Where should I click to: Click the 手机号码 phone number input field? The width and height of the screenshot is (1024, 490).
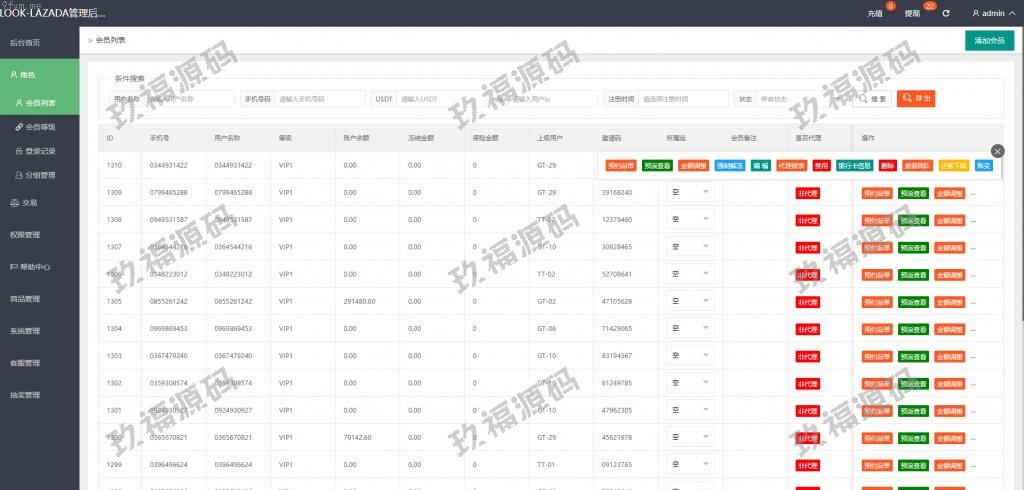pyautogui.click(x=320, y=99)
